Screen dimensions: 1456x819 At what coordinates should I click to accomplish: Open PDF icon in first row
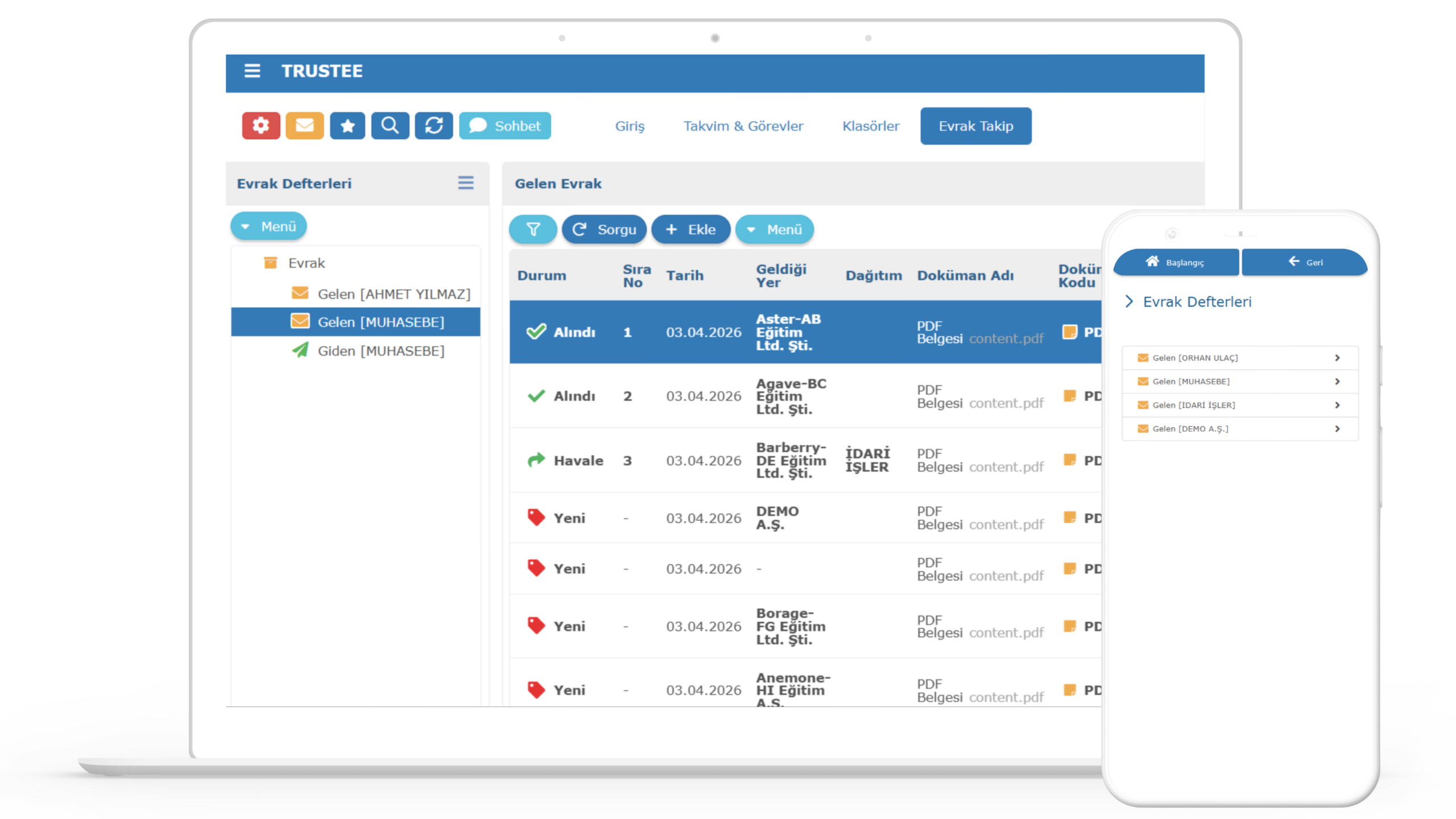tap(1069, 332)
